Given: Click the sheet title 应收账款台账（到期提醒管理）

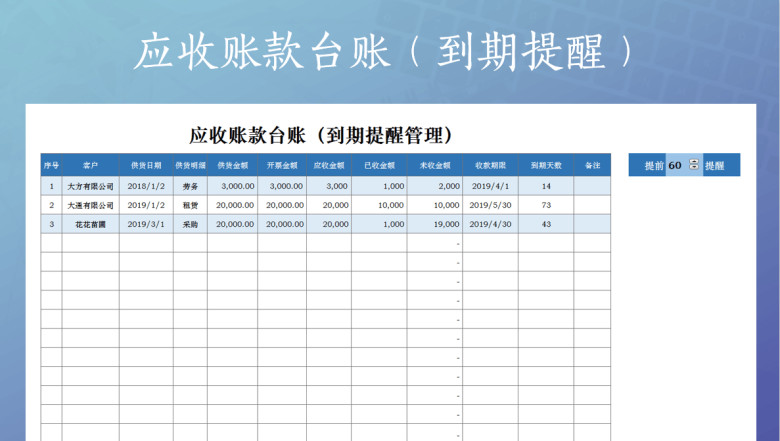Looking at the screenshot, I should tap(321, 135).
